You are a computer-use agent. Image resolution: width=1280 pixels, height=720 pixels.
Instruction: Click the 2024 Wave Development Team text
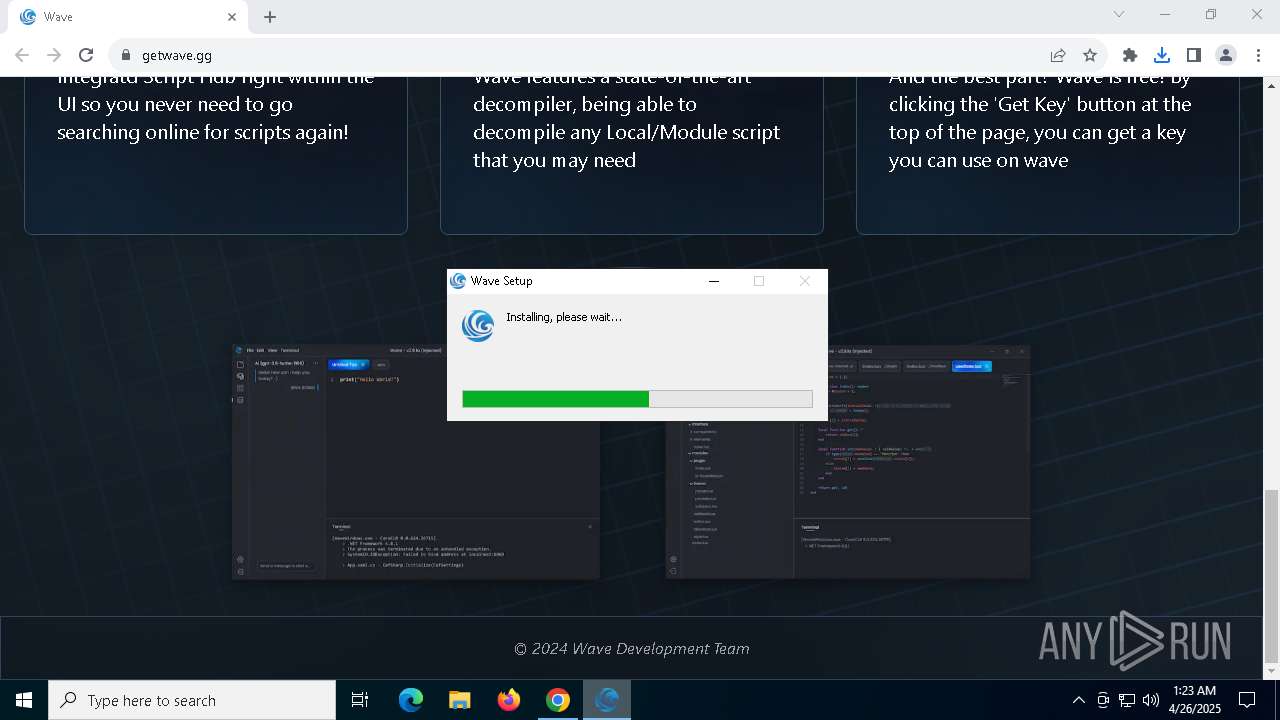(631, 649)
